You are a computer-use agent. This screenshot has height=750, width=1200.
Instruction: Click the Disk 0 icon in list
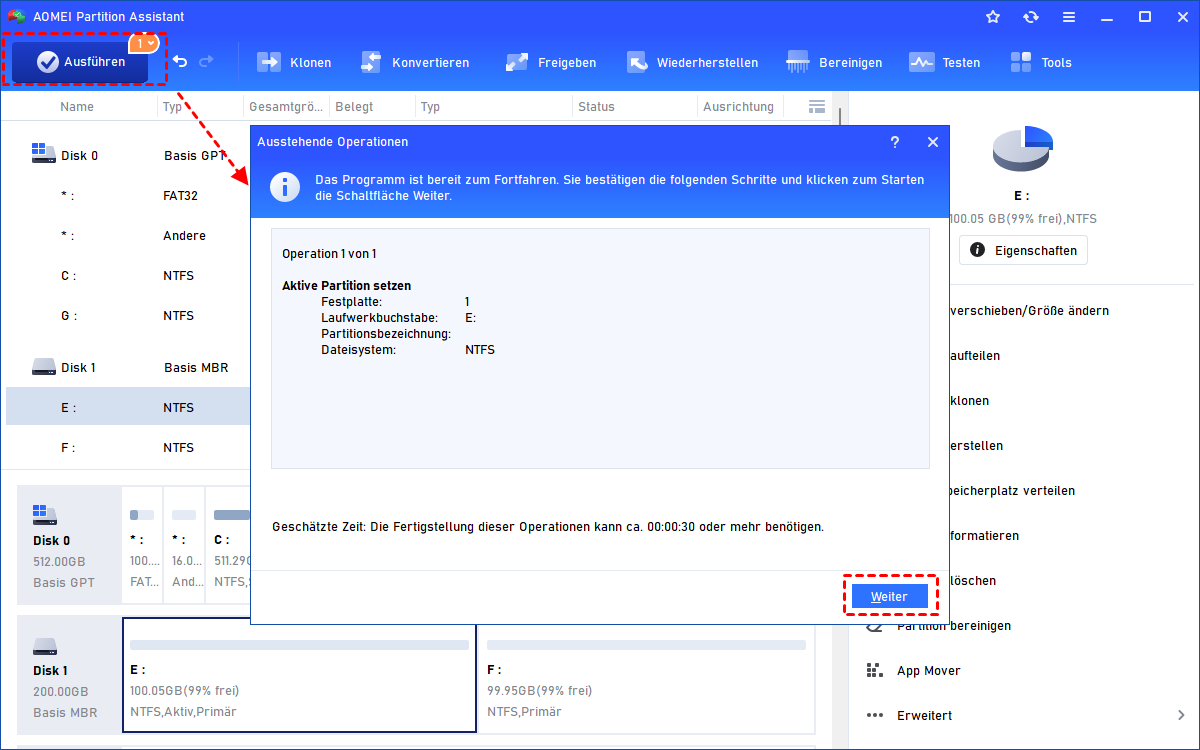pyautogui.click(x=43, y=155)
